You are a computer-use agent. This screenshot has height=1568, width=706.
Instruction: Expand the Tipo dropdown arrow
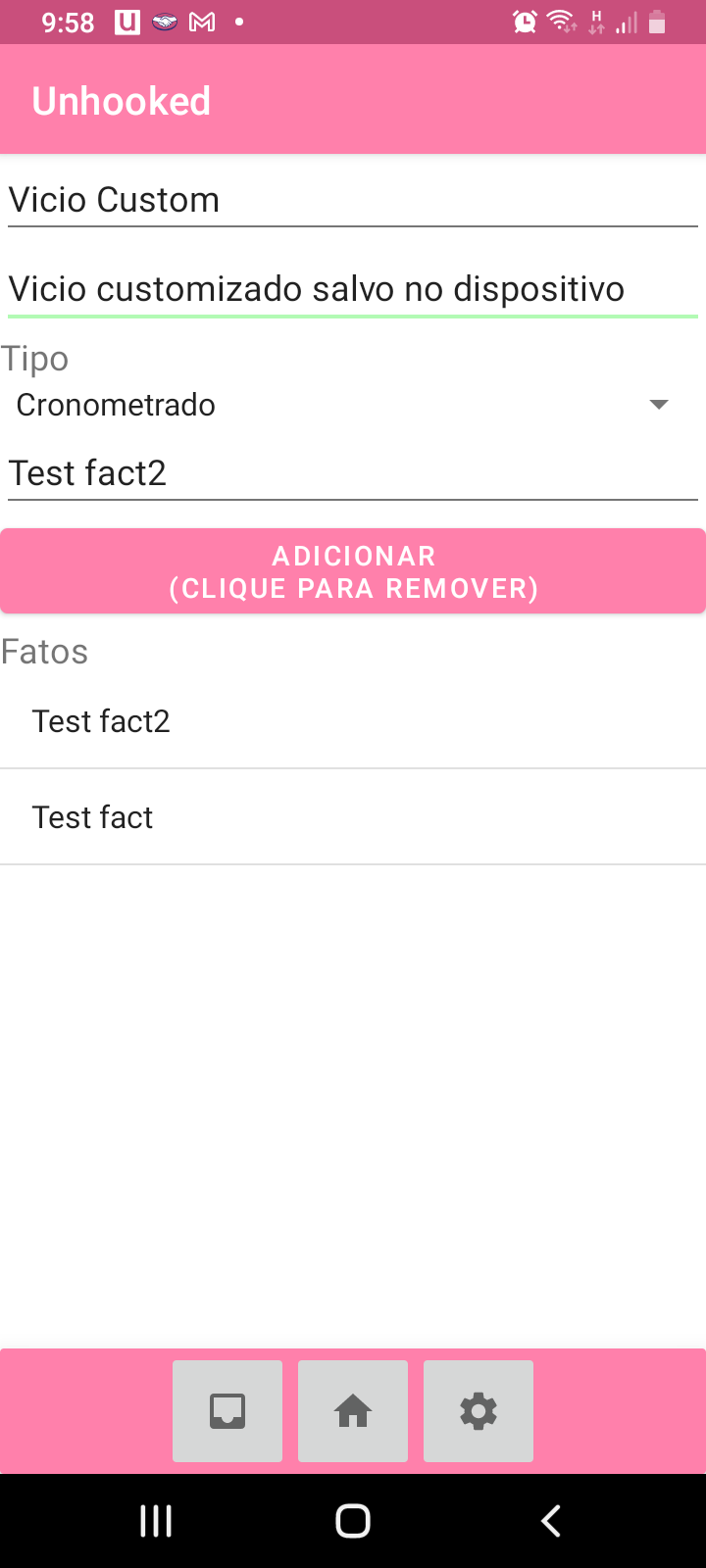click(x=659, y=405)
